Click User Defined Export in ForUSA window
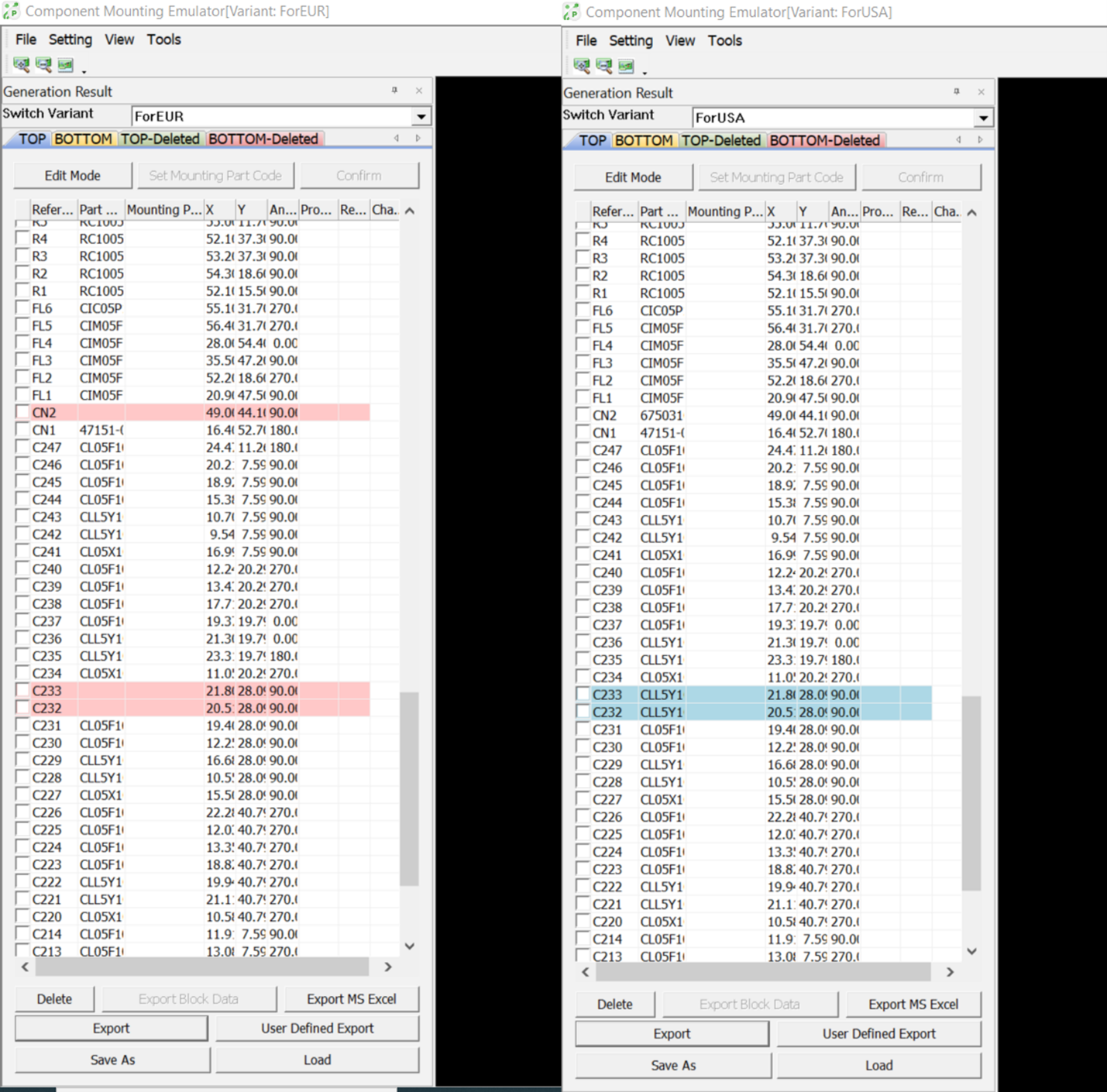This screenshot has height=1092, width=1107. [878, 1034]
